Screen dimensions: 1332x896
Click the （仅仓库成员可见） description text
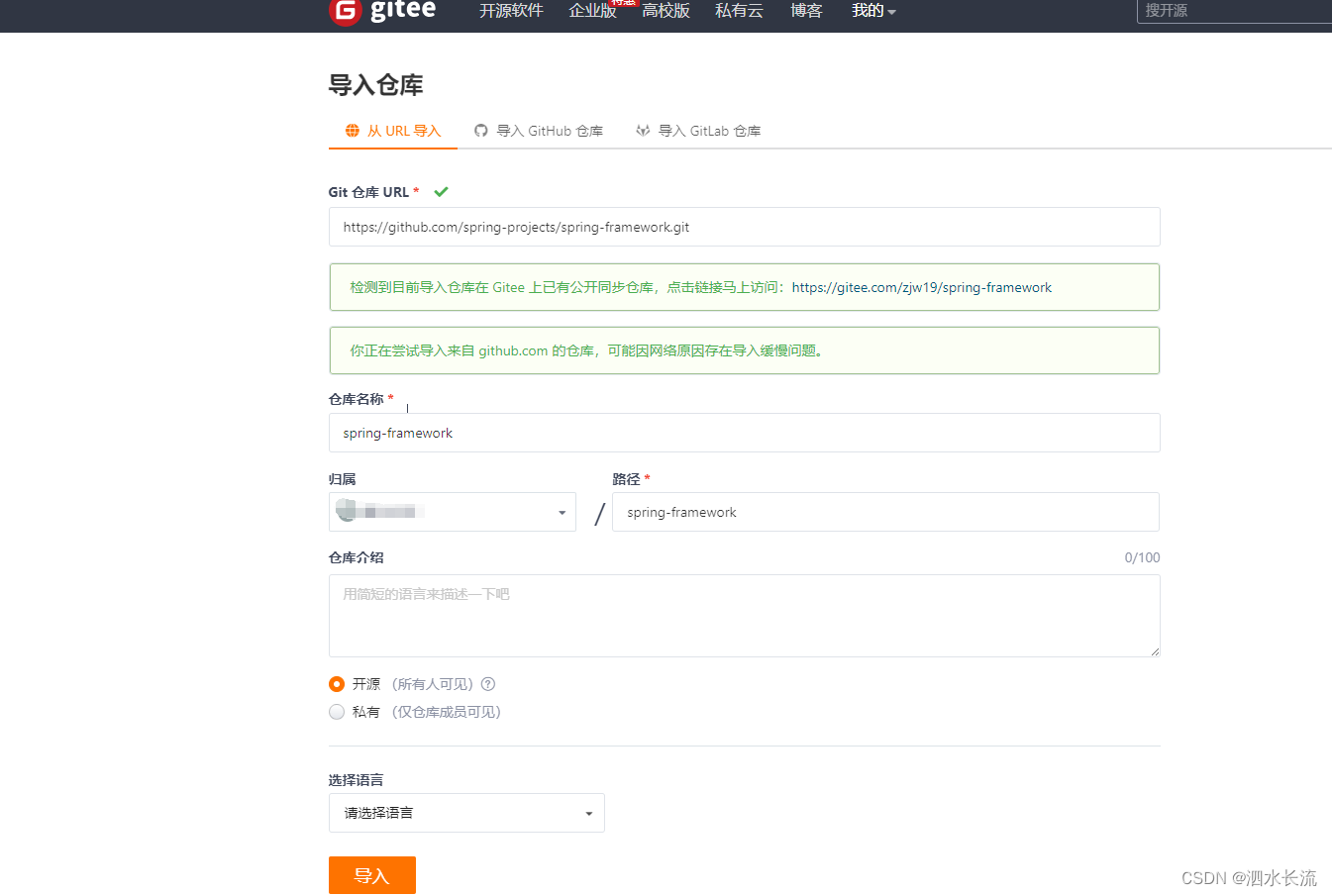[447, 712]
